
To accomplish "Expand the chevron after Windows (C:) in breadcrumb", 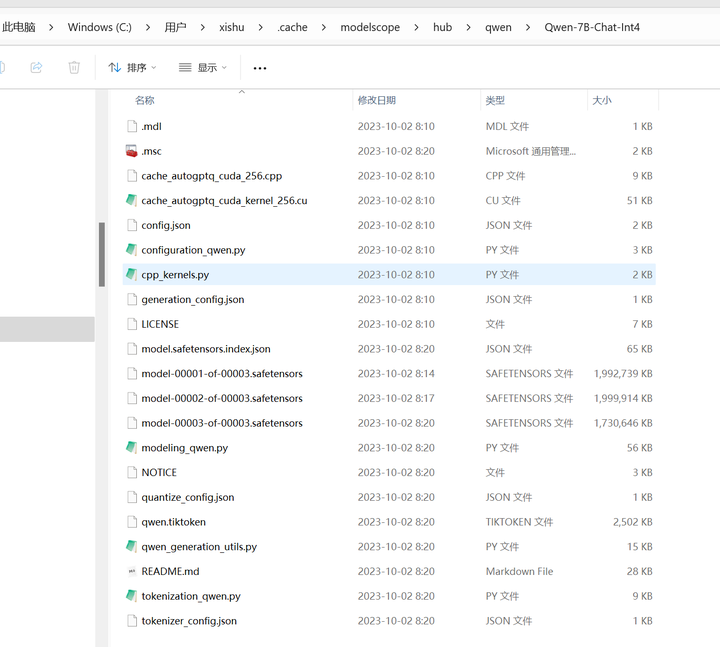I will point(148,28).
